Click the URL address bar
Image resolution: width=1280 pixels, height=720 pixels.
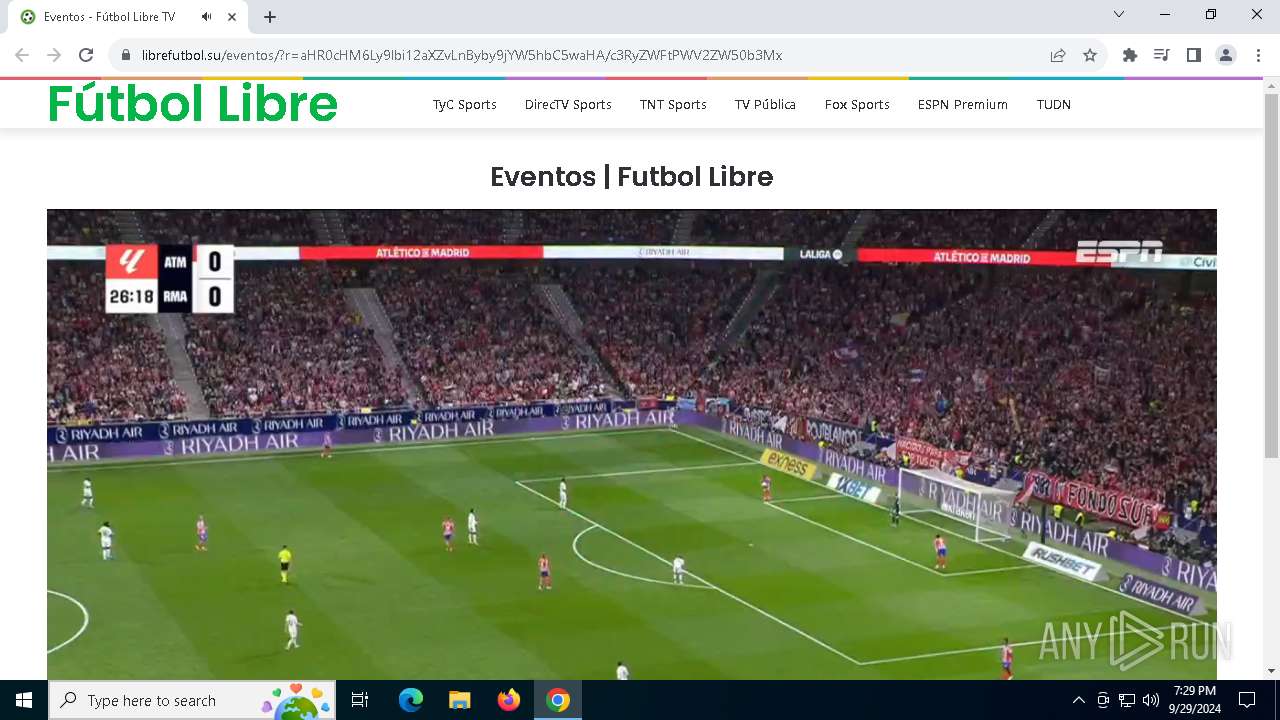click(x=580, y=55)
